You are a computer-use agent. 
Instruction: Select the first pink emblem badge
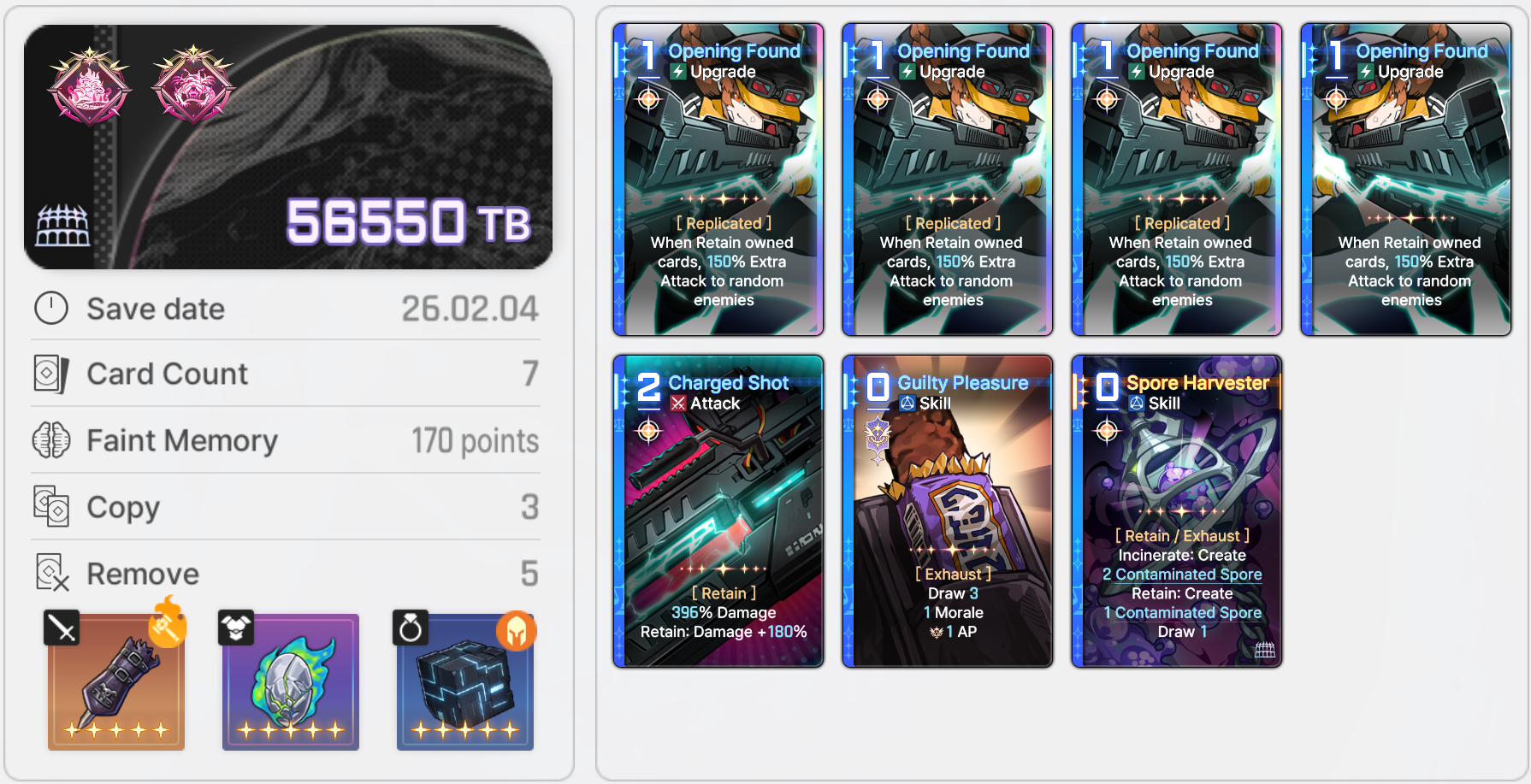click(90, 85)
